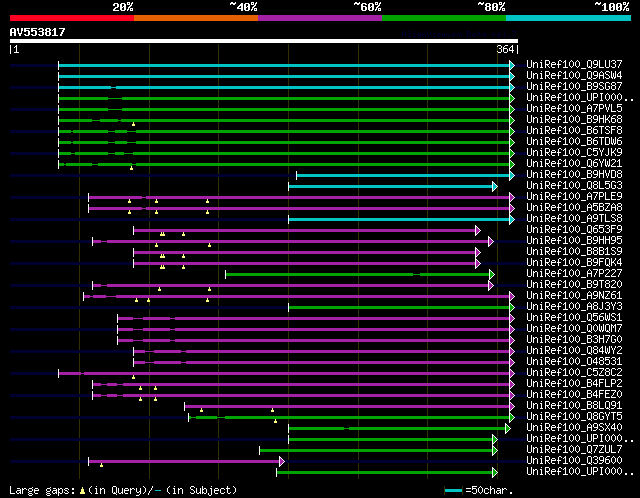
Task: Click the green arrowhead ending the Q7ZUL7 alignment
Action: (x=495, y=451)
